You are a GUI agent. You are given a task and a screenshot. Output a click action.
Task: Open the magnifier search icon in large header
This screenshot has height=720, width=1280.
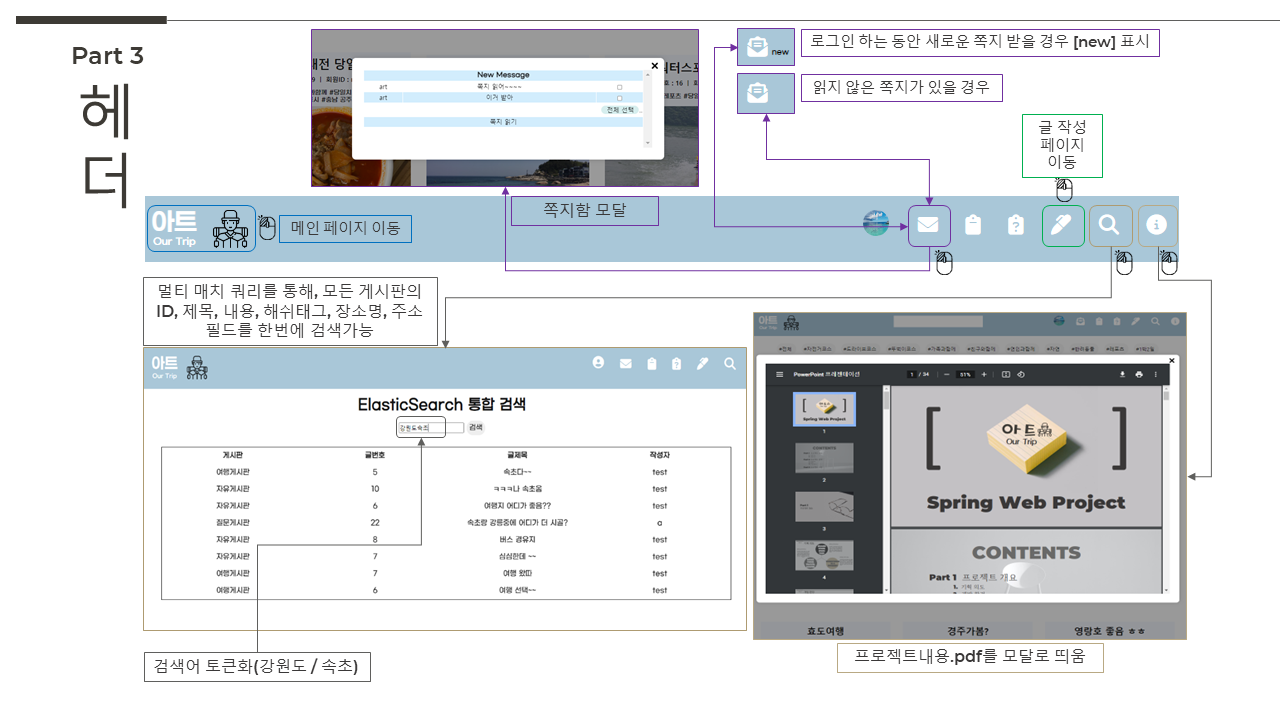1109,225
